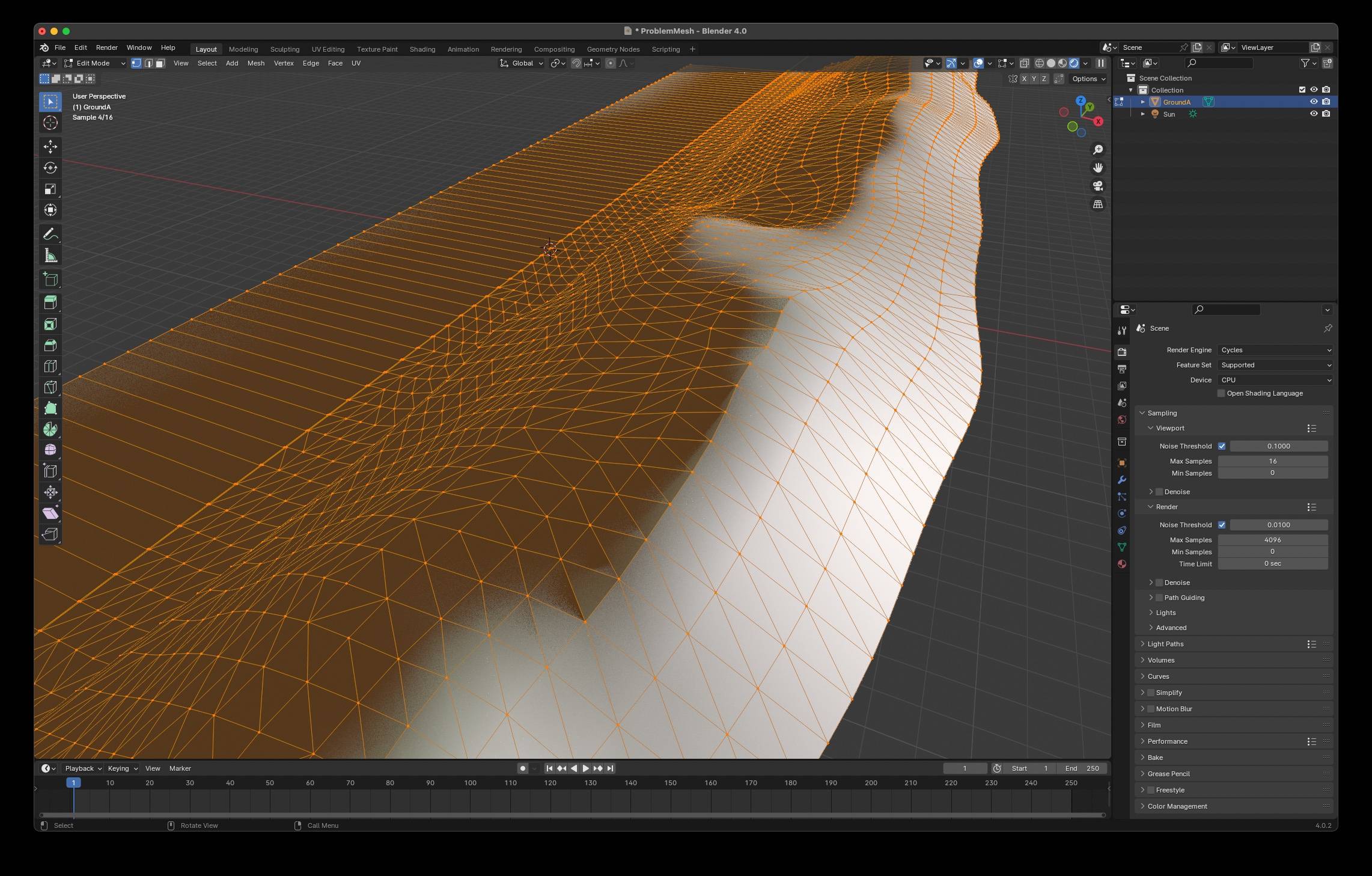Hide Sun in viewport with eye icon
The width and height of the screenshot is (1372, 876).
click(1314, 114)
